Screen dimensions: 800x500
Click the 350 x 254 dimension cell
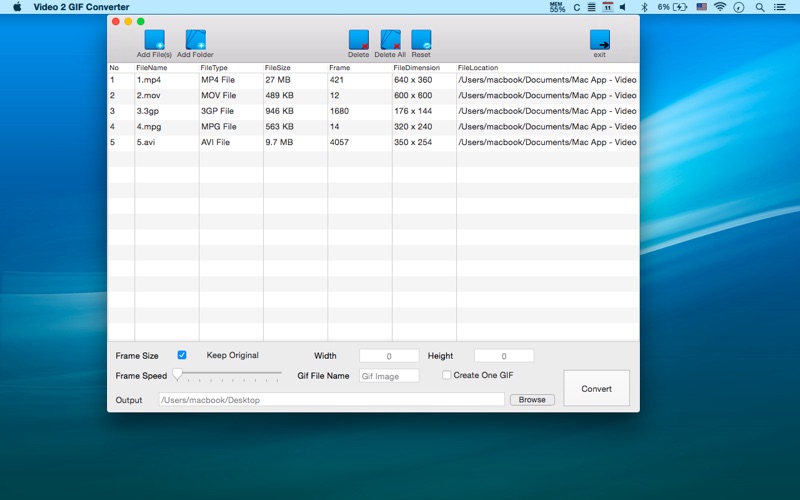click(x=413, y=142)
